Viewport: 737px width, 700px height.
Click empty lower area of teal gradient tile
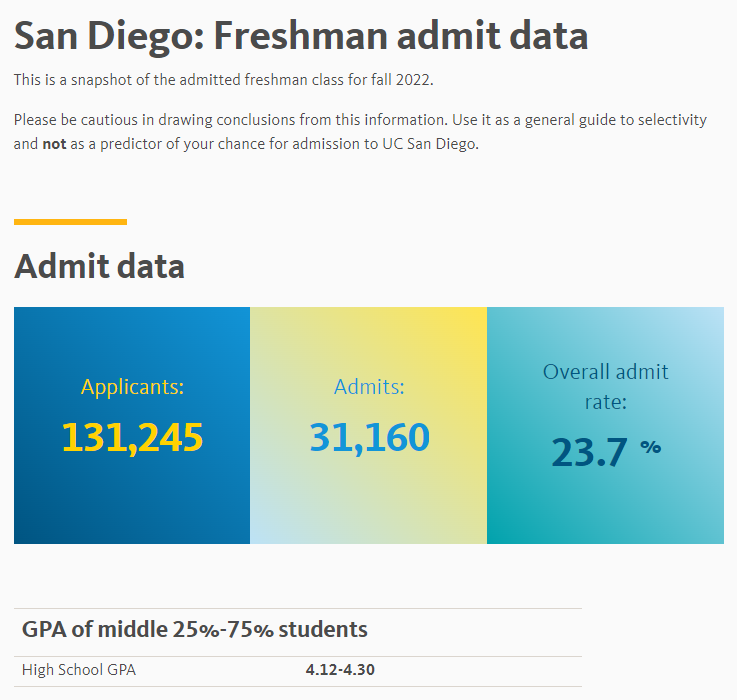605,508
